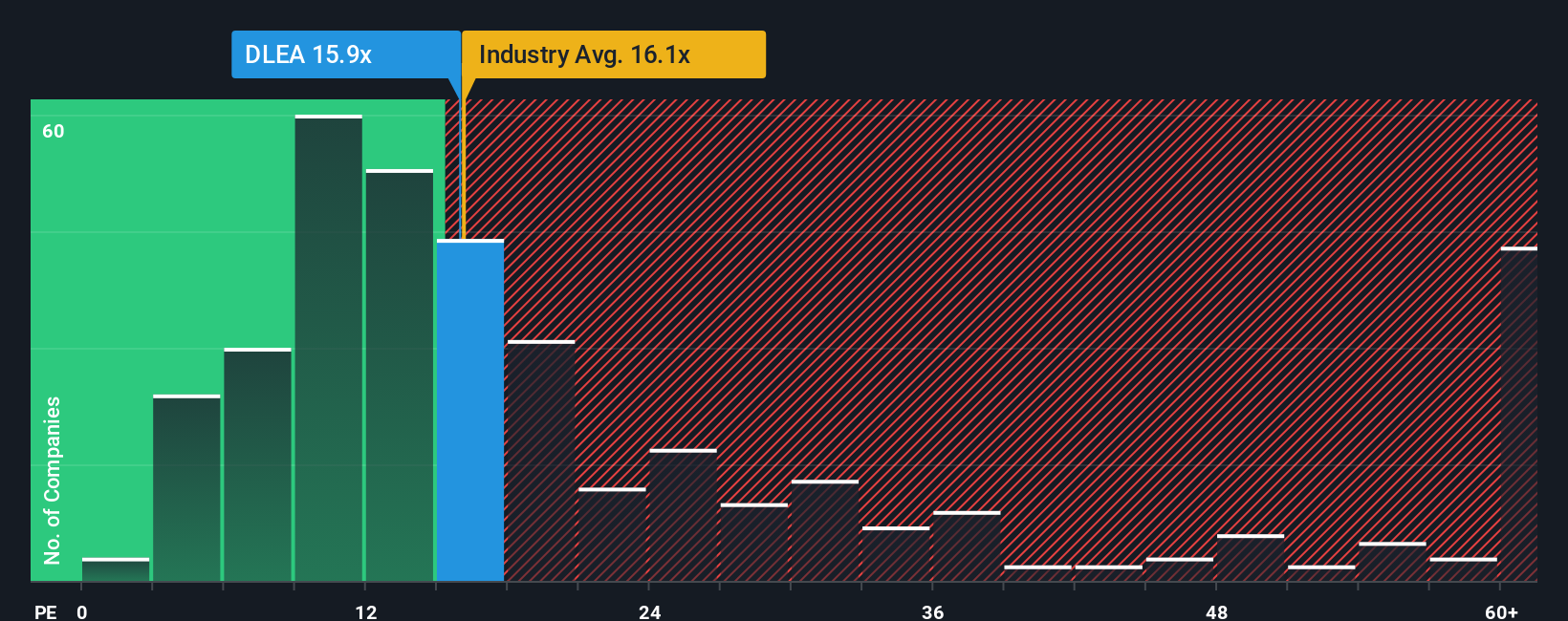Click the '36' x-axis tick label
This screenshot has height=621, width=1568.
(933, 611)
